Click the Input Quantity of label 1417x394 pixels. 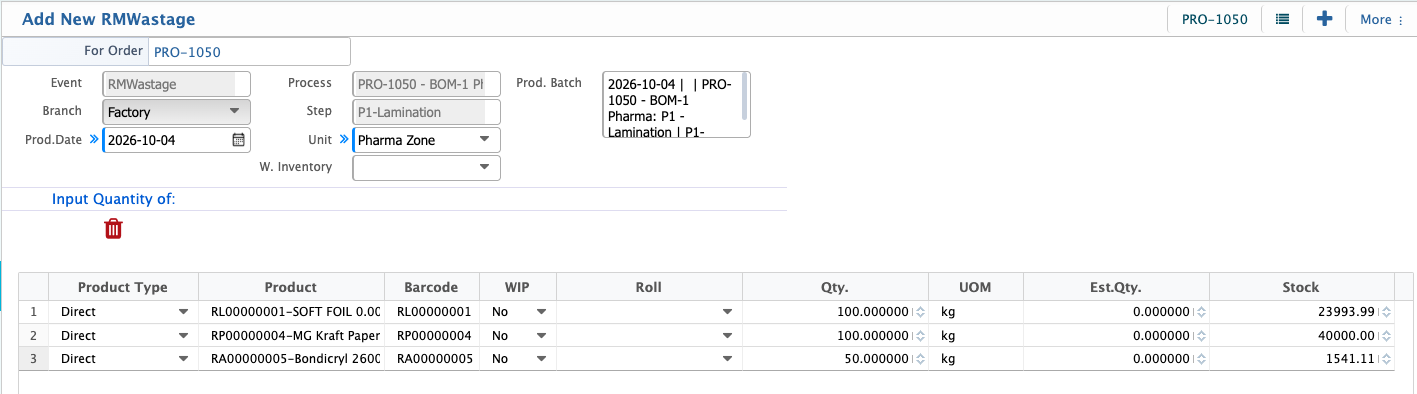point(114,199)
